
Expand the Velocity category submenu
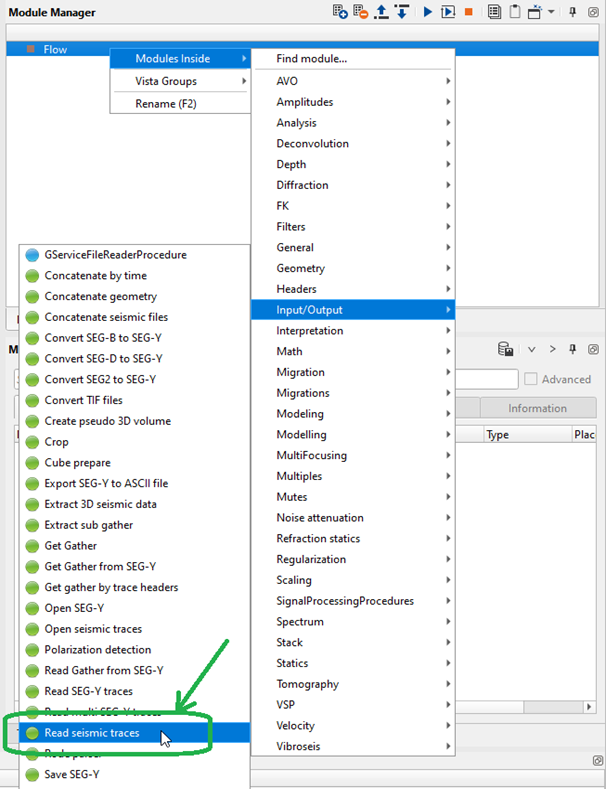353,725
